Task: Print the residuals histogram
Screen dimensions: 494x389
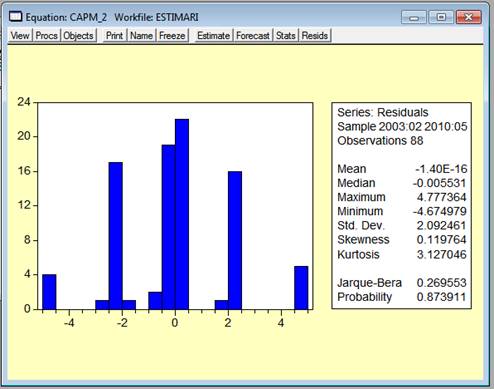Action: coord(114,35)
